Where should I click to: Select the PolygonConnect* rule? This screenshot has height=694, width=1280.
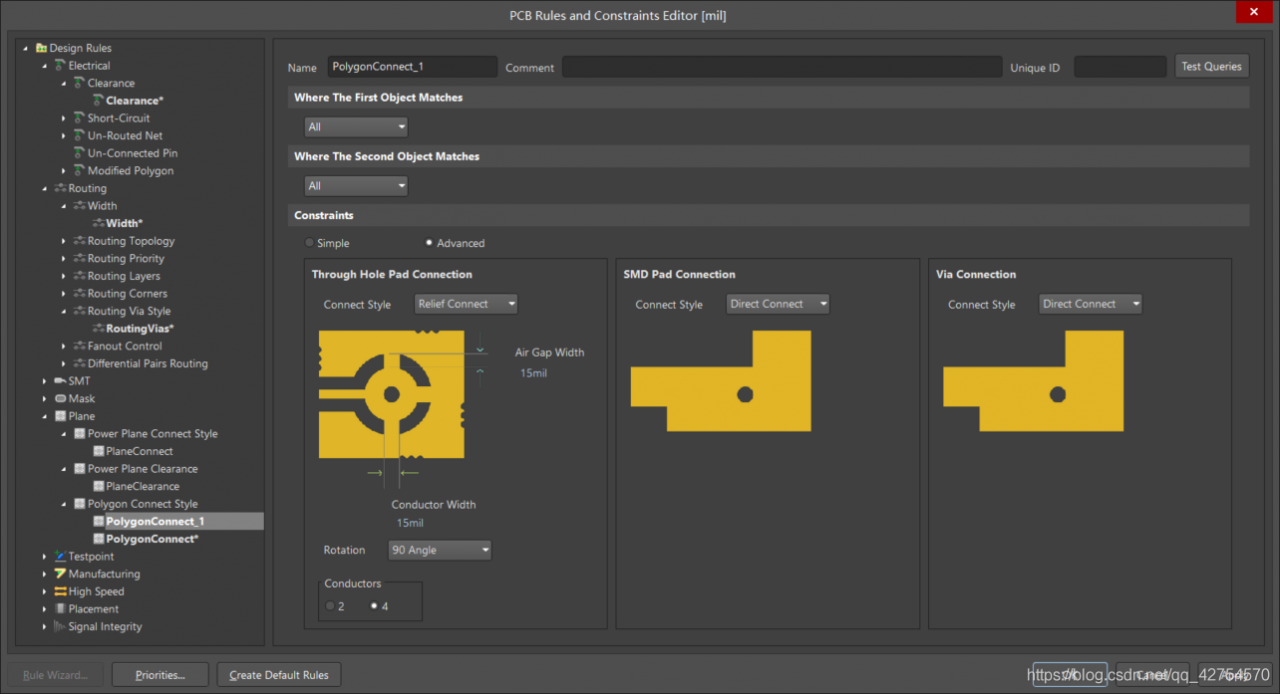[152, 539]
